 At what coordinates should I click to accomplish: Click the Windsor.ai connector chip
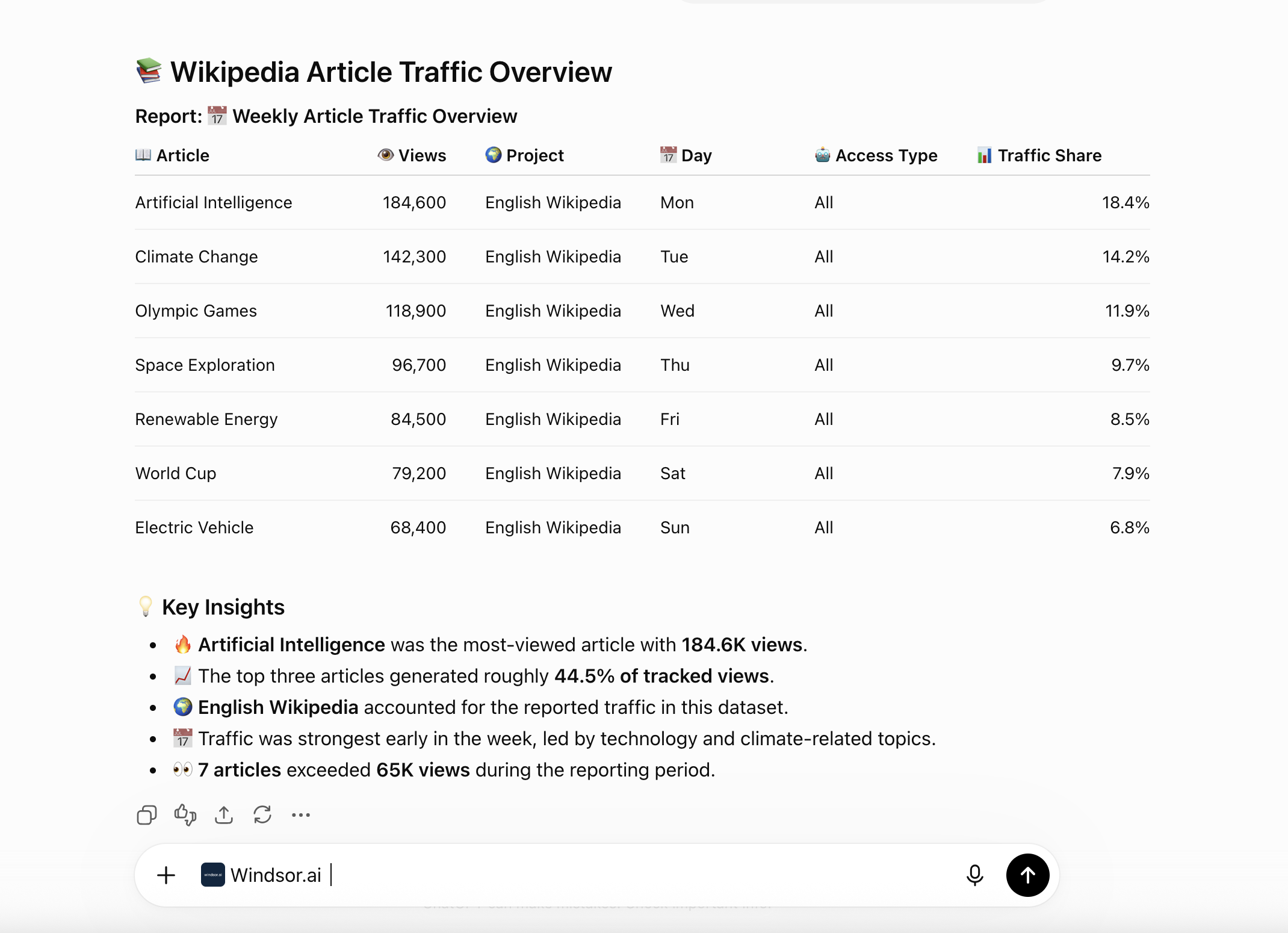[x=261, y=875]
